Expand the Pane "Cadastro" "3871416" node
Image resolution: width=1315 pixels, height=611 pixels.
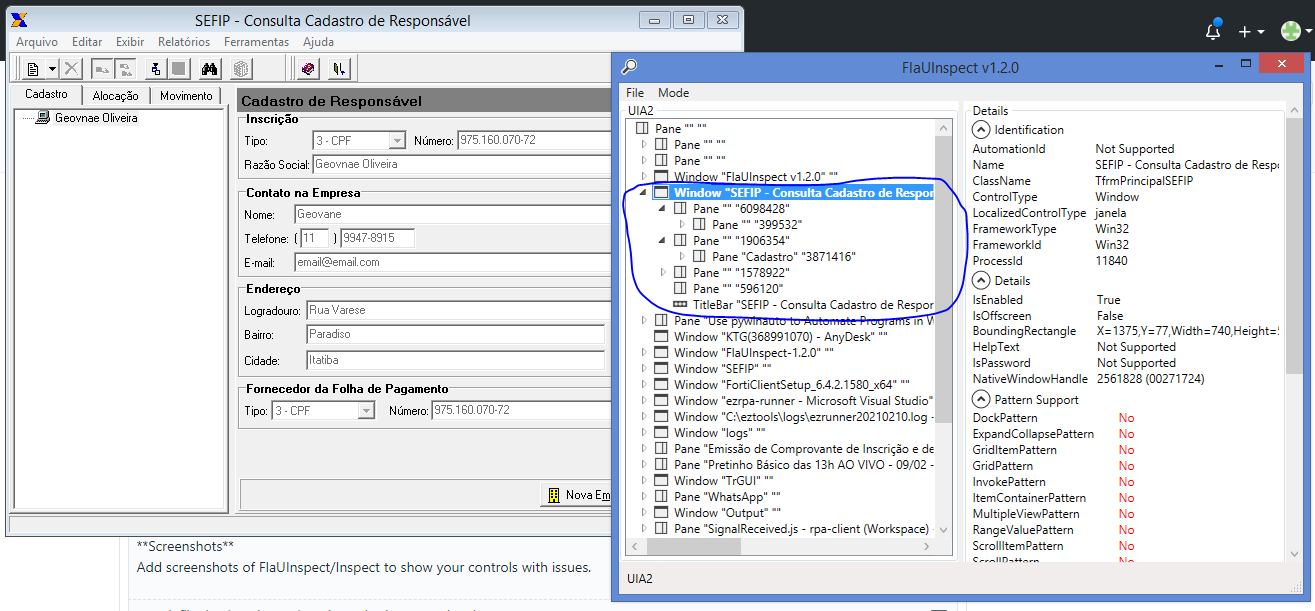(x=684, y=257)
